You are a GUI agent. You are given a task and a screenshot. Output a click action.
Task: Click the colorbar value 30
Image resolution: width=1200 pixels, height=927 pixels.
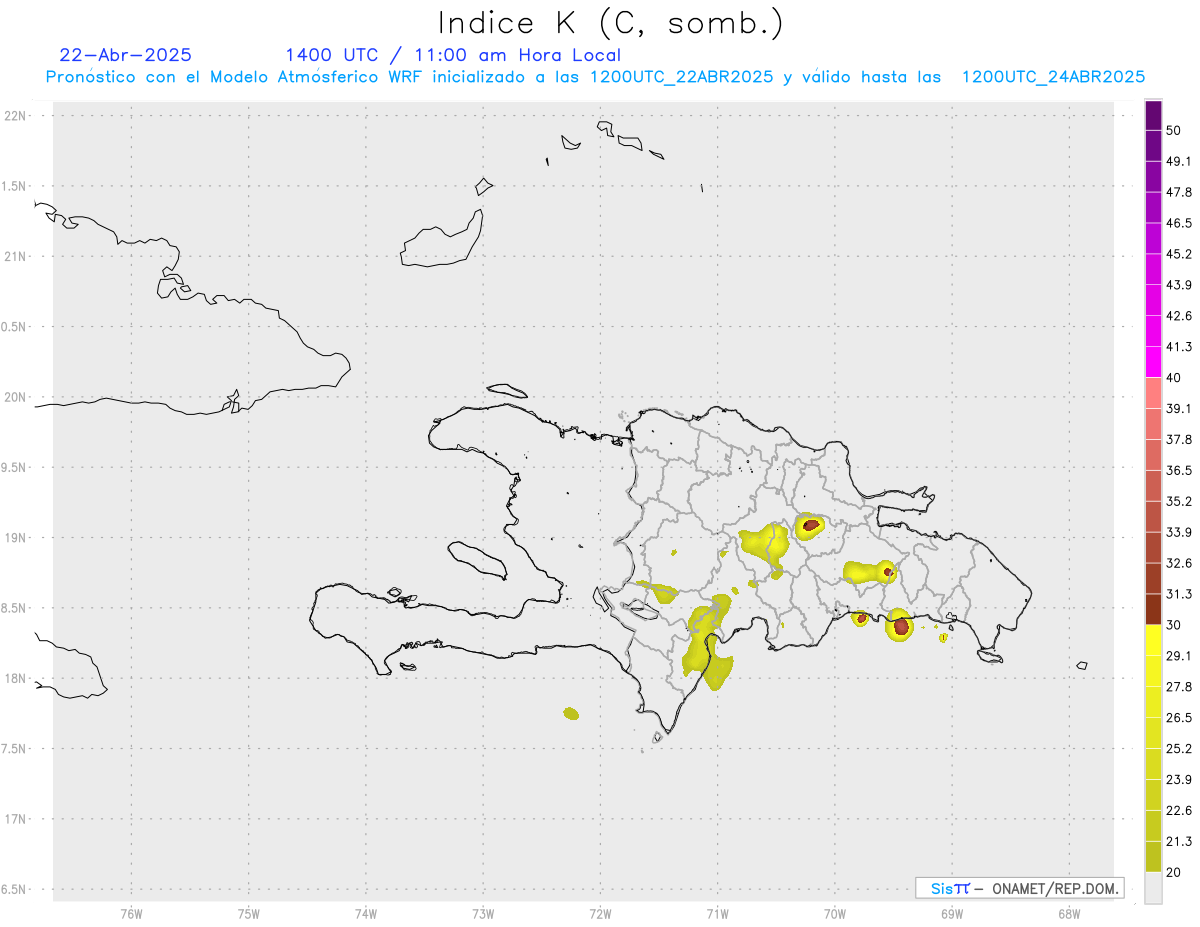click(1174, 625)
